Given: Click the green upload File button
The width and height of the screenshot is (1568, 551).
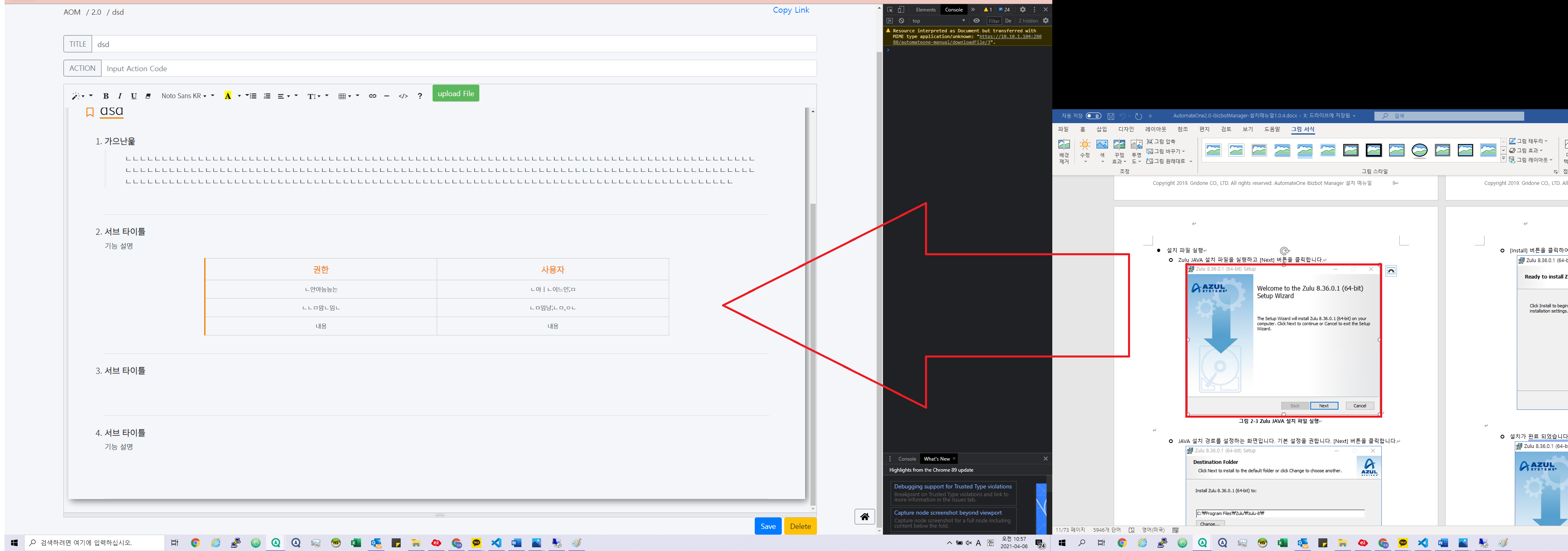Looking at the screenshot, I should point(455,93).
